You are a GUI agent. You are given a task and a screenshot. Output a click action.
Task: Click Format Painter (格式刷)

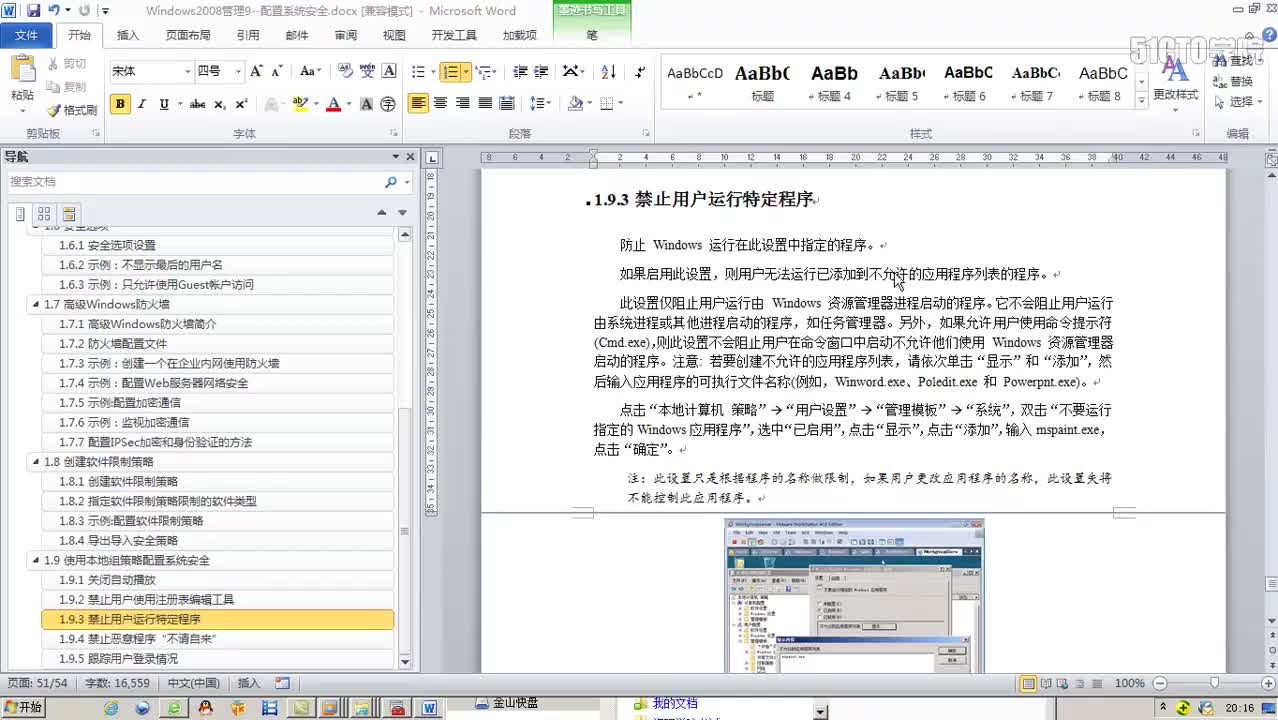(x=72, y=110)
